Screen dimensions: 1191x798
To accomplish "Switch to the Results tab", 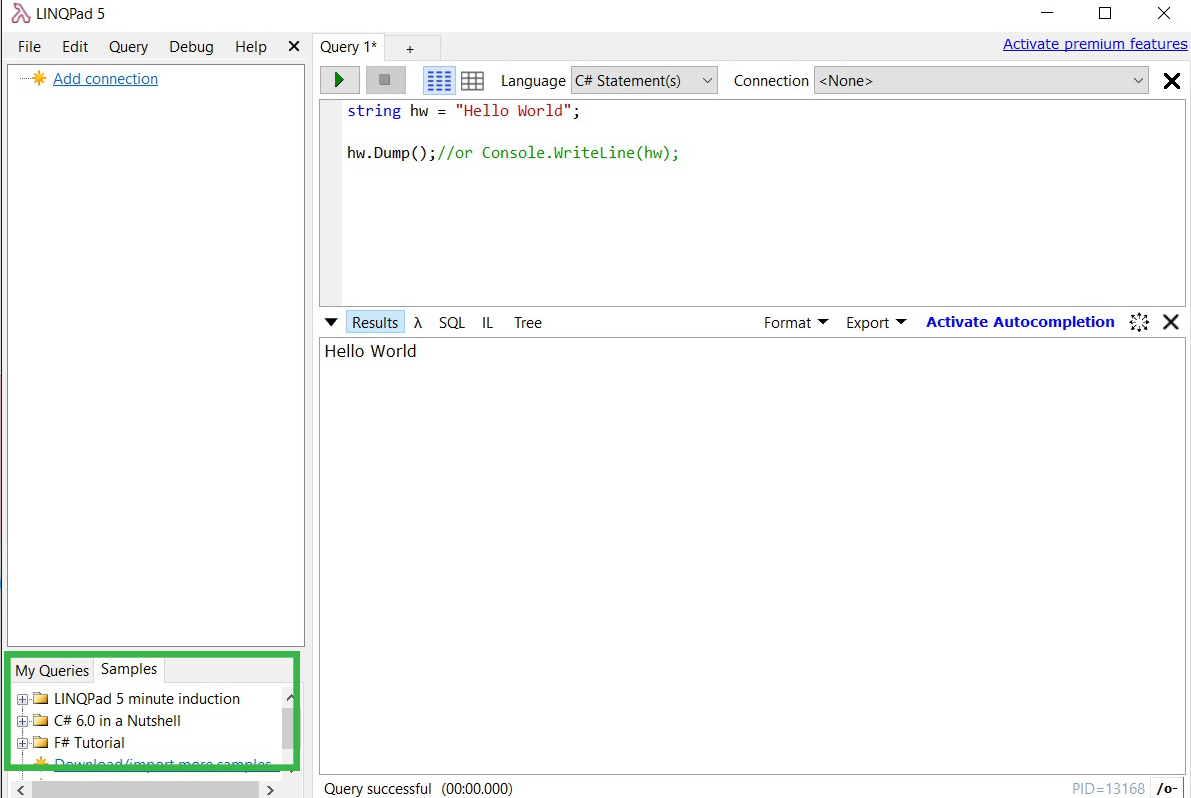I will 375,323.
